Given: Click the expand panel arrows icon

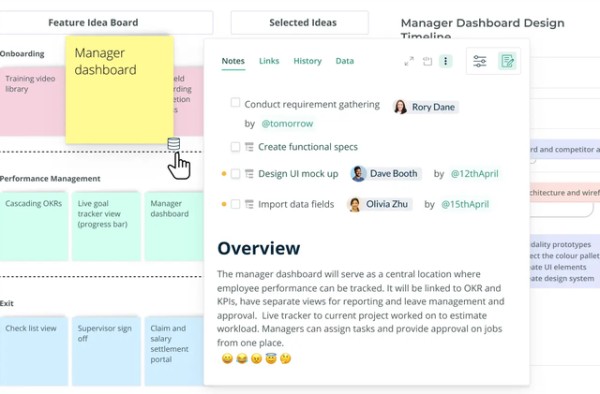Looking at the screenshot, I should [x=409, y=61].
